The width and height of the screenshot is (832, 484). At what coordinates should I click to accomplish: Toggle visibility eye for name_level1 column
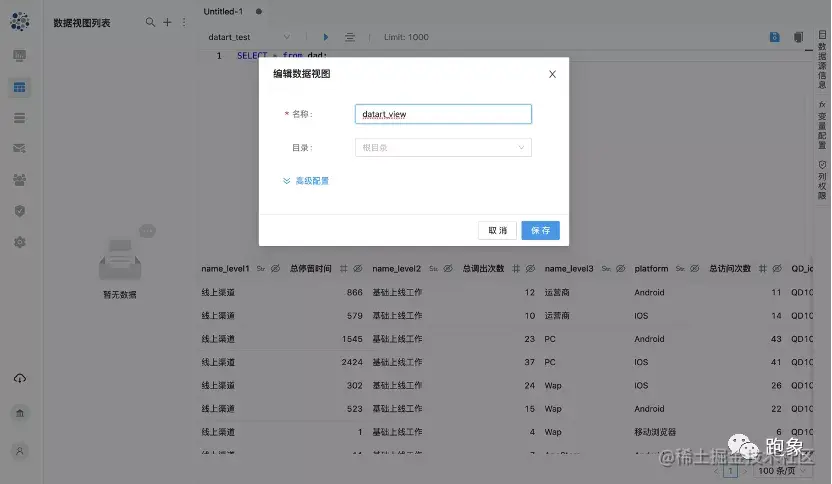point(275,269)
